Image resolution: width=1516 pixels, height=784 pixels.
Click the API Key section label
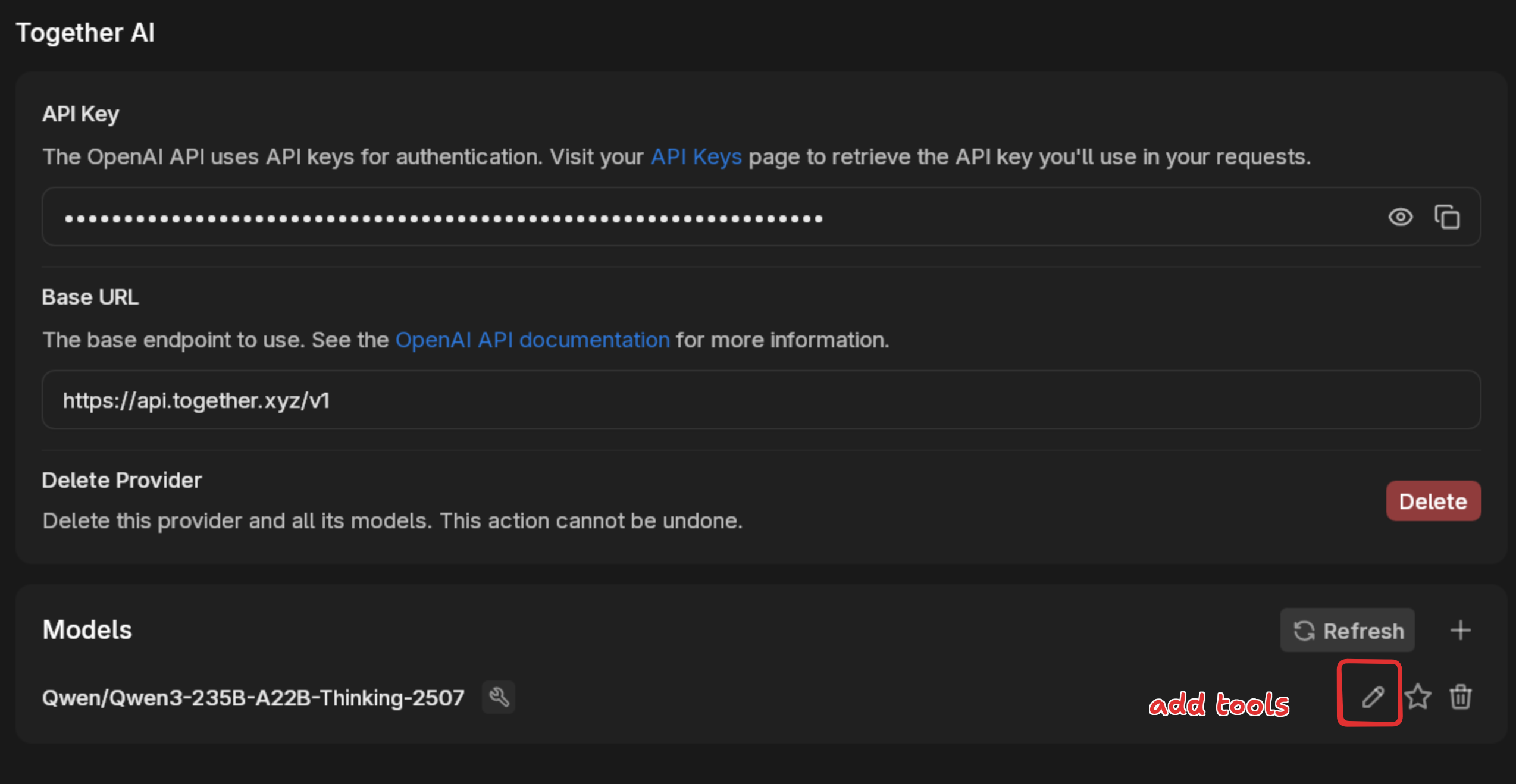80,114
